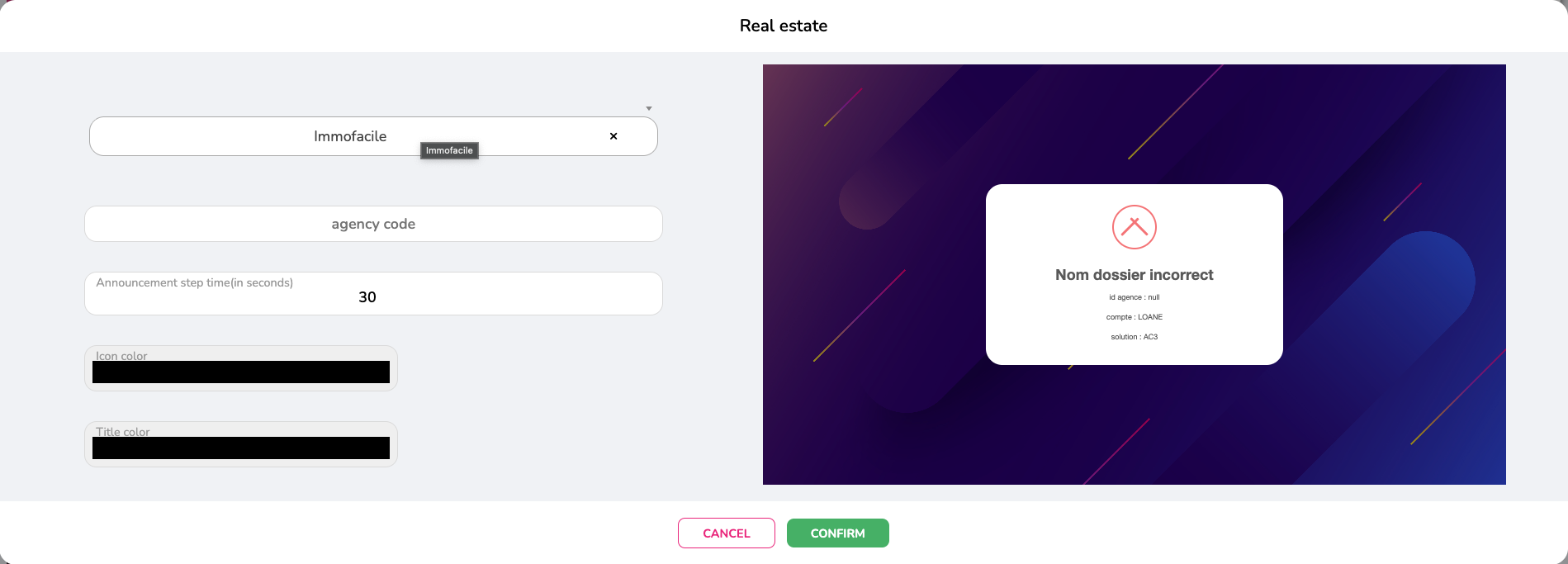The image size is (1568, 564).
Task: Click the red error circle icon in preview
Action: coord(1134,227)
